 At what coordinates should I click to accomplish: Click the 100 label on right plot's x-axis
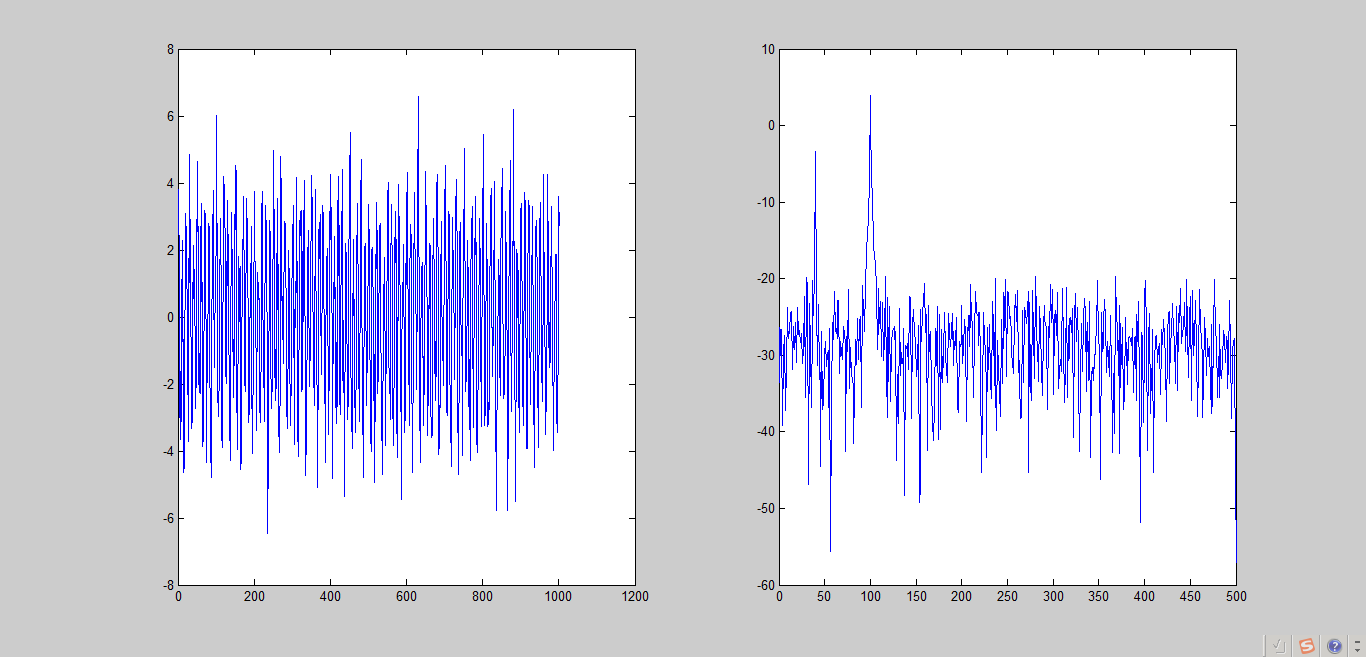870,596
